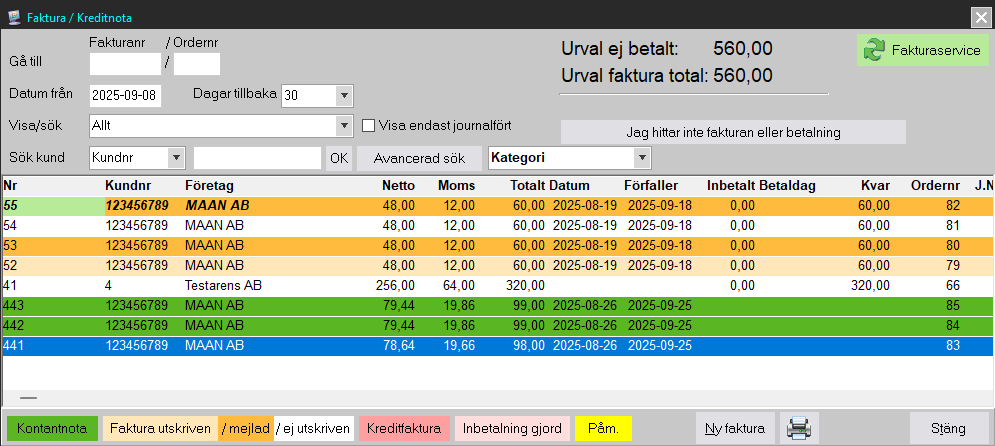Viewport: 995px width, 446px height.
Task: Toggle Visa endast journalfört checkbox
Action: point(368,126)
